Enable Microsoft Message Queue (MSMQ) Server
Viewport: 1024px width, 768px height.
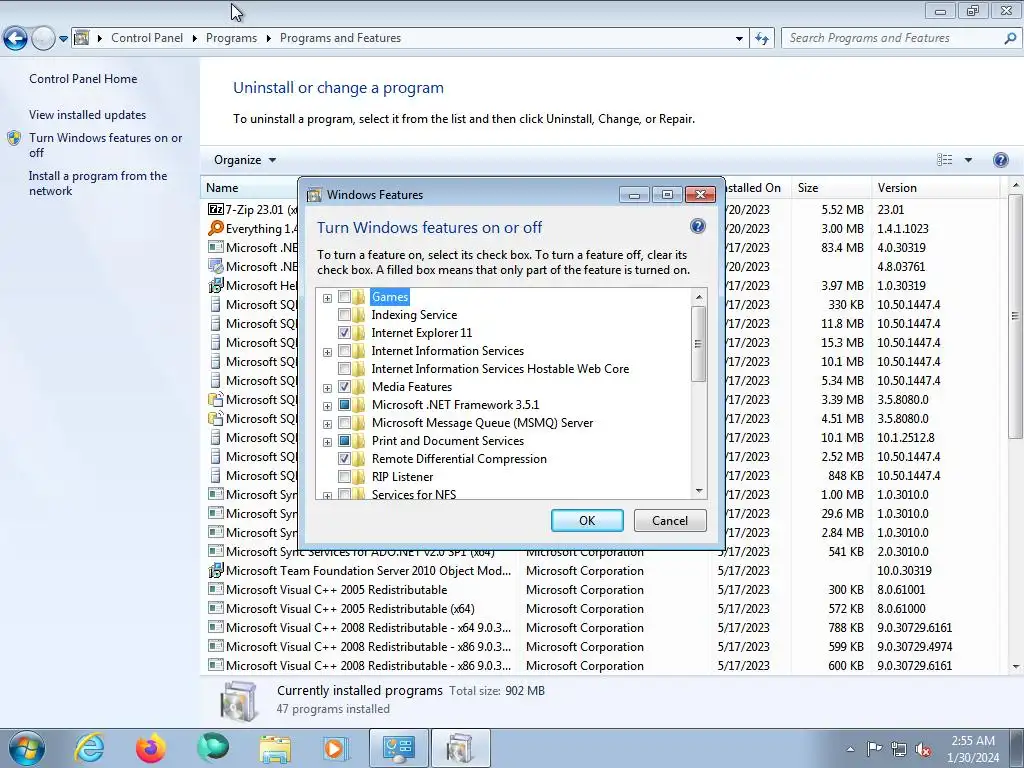344,423
